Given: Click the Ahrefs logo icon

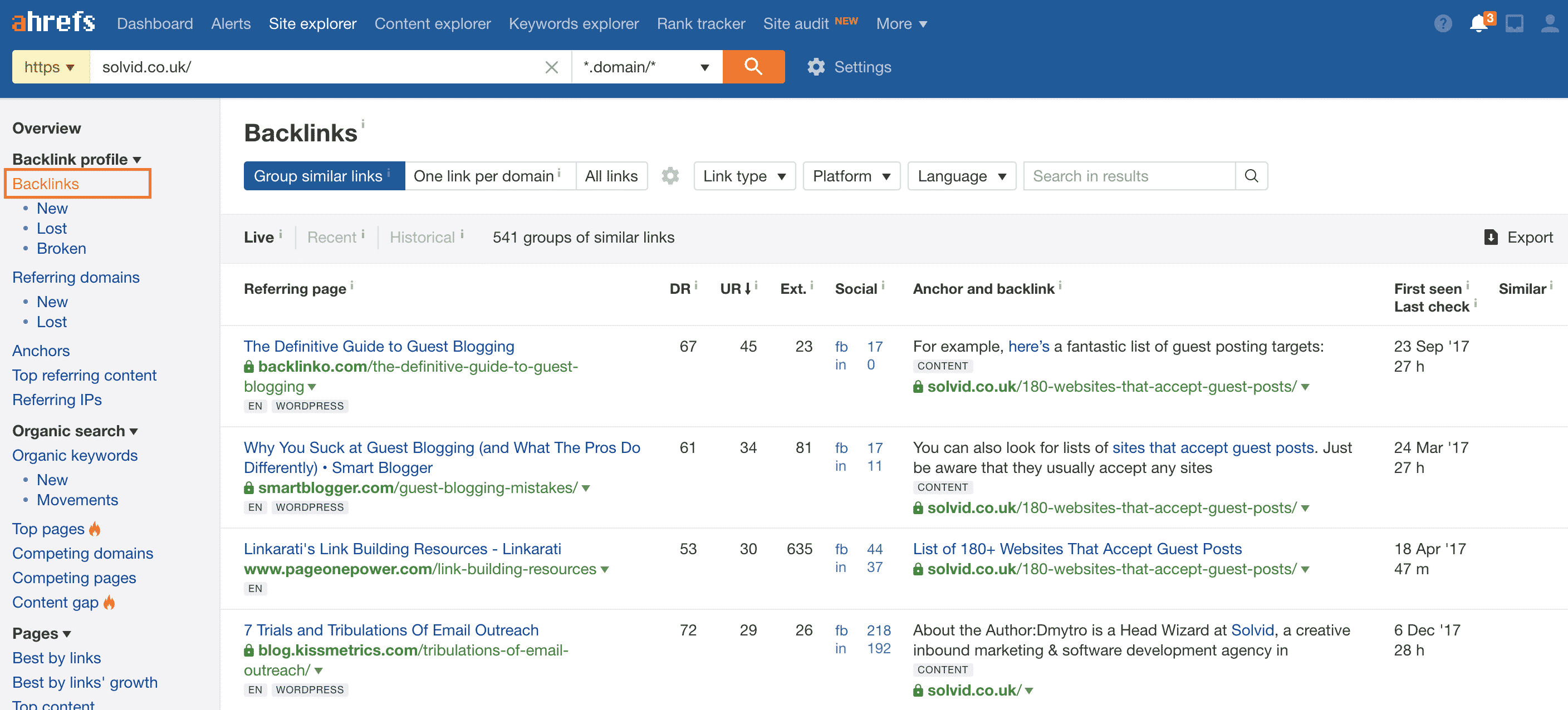Looking at the screenshot, I should pos(52,21).
